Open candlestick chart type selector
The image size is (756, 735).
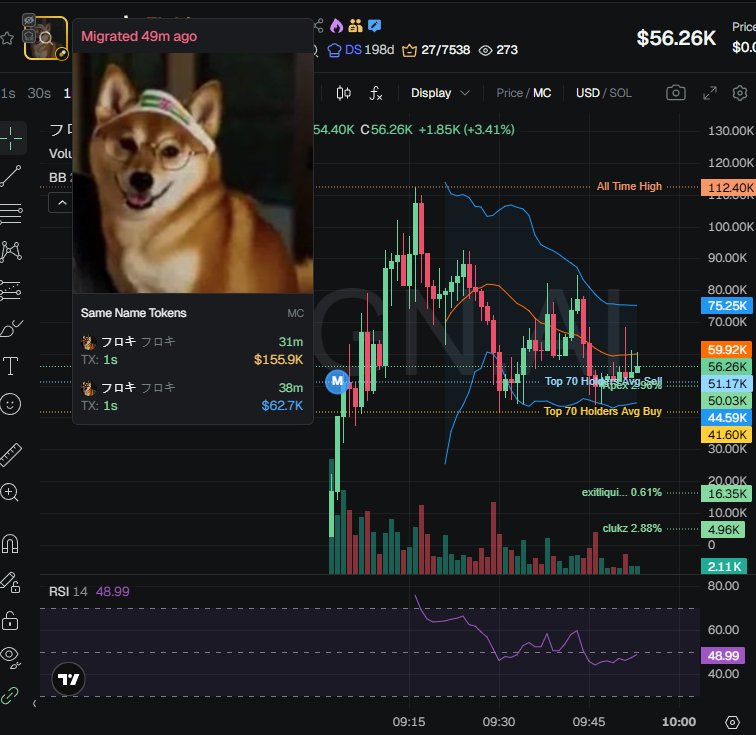[343, 93]
